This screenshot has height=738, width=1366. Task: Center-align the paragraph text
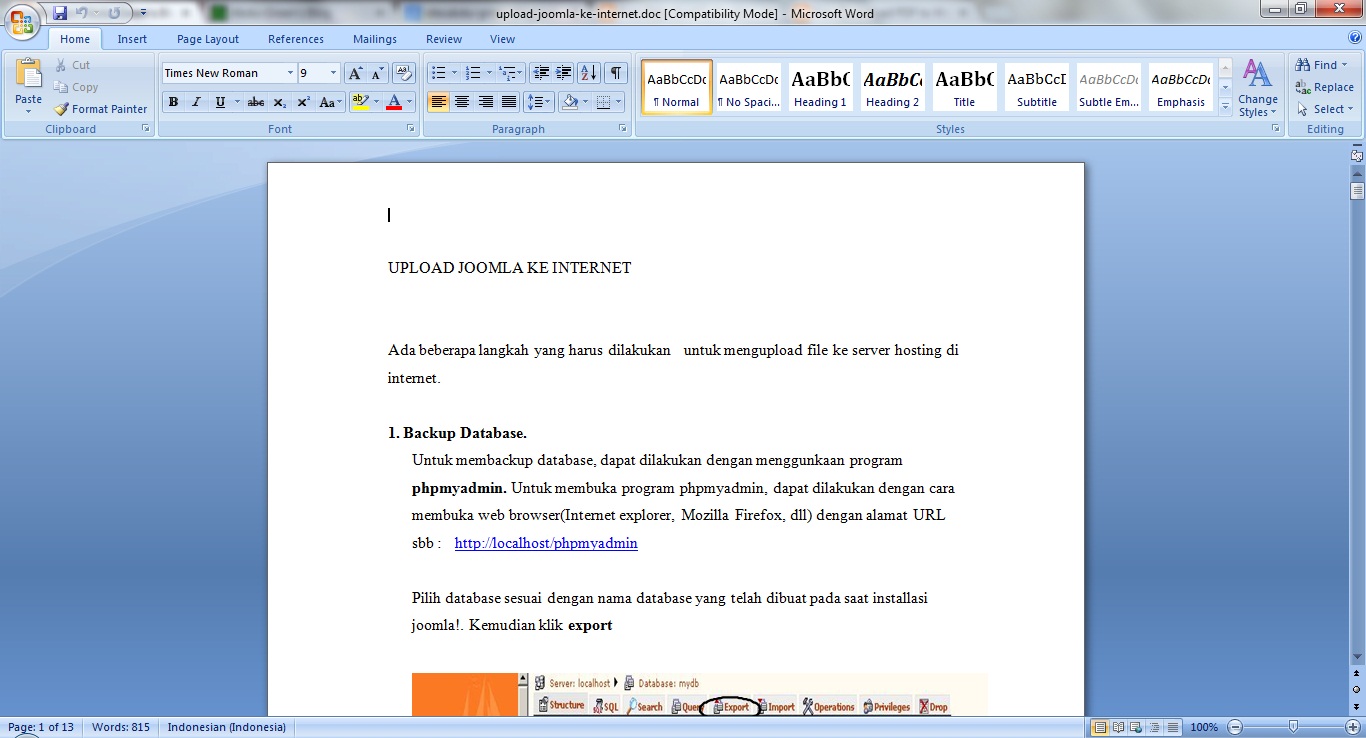point(462,102)
